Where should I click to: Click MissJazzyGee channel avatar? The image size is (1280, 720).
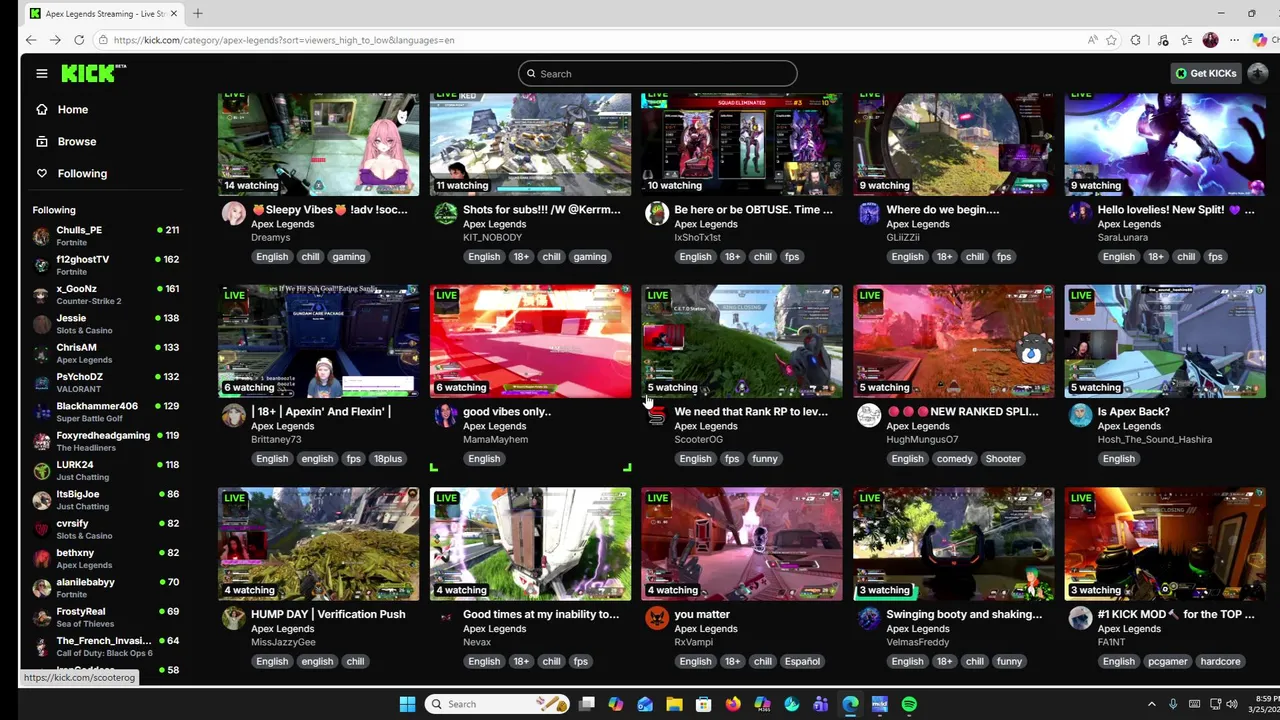tap(233, 618)
